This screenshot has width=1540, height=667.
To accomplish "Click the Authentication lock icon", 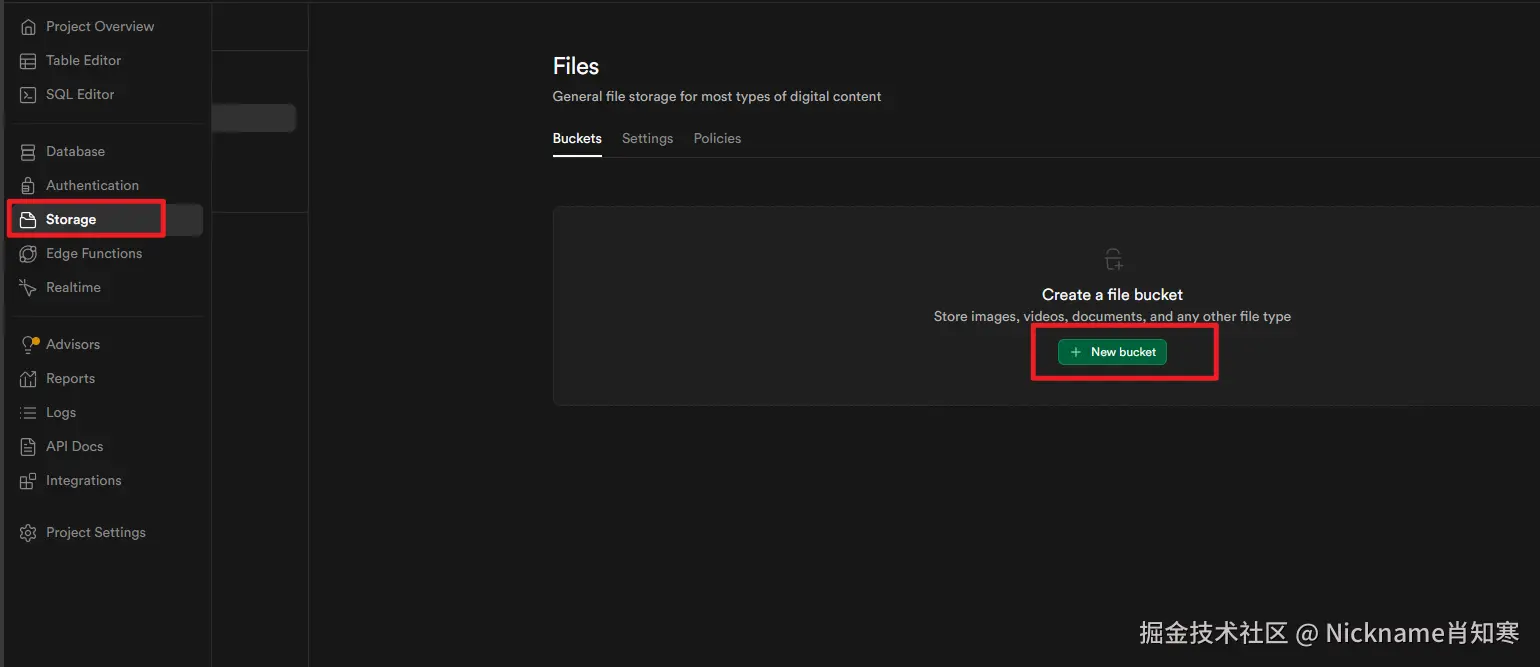I will 28,186.
